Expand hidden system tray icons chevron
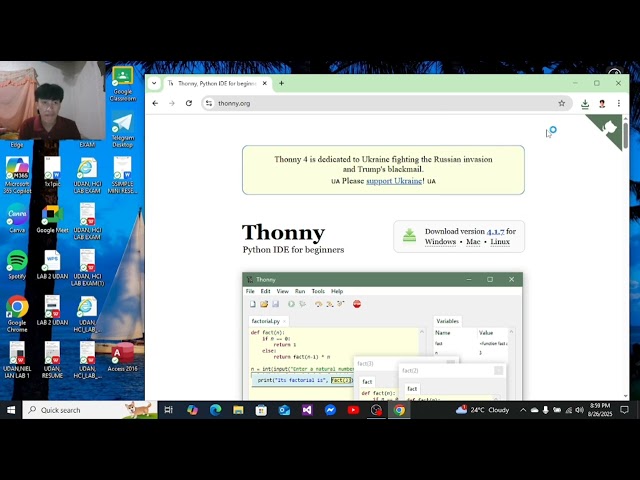 tap(523, 410)
